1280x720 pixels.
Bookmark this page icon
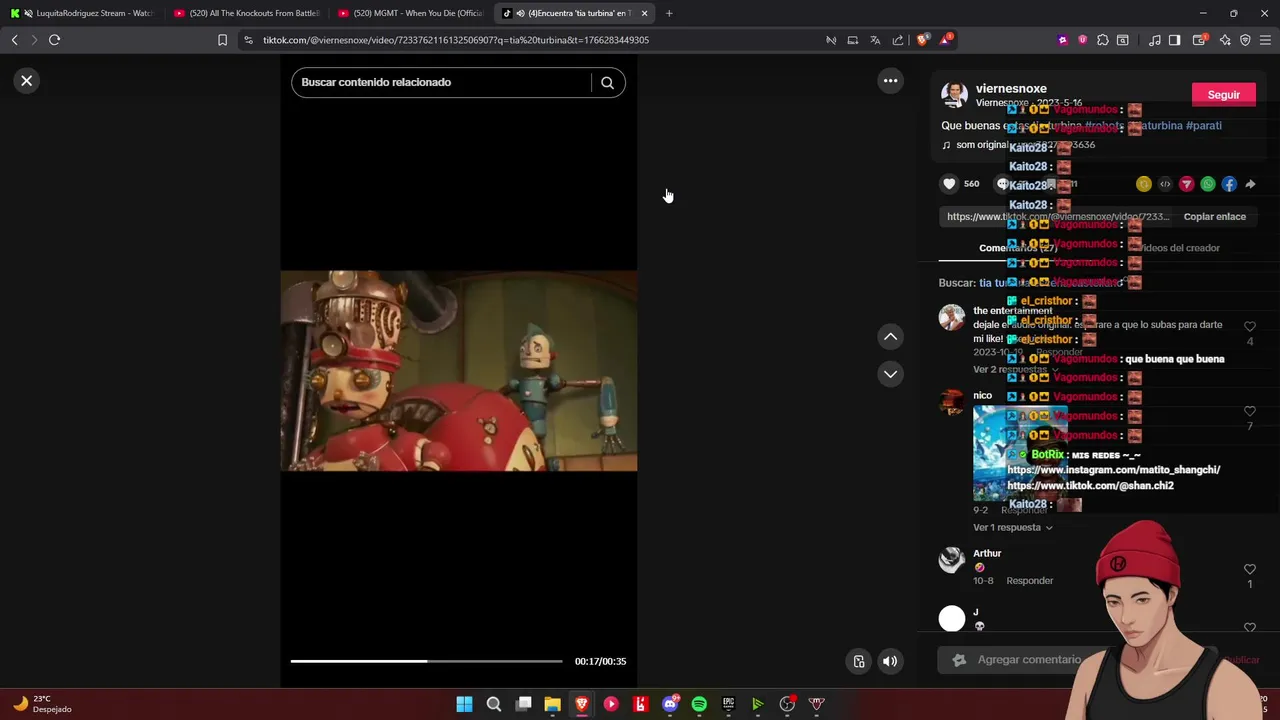(222, 40)
